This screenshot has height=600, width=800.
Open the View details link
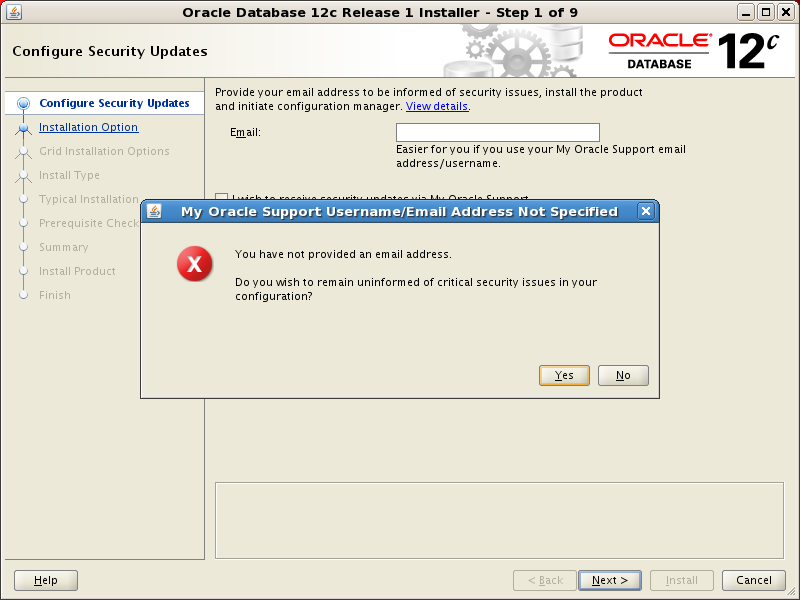[x=437, y=106]
